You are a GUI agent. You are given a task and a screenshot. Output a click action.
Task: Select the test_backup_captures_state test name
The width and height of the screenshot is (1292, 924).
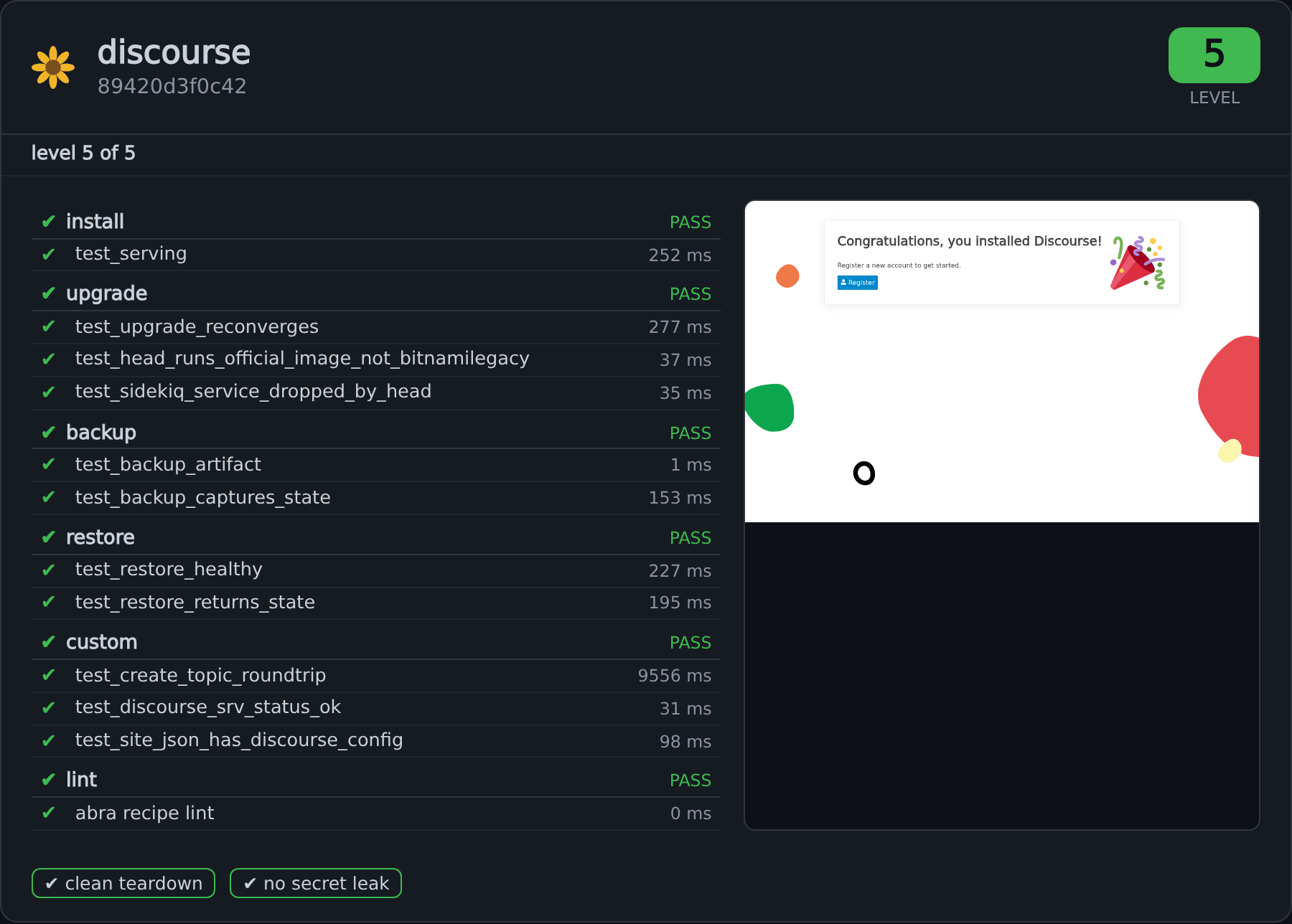click(x=203, y=498)
